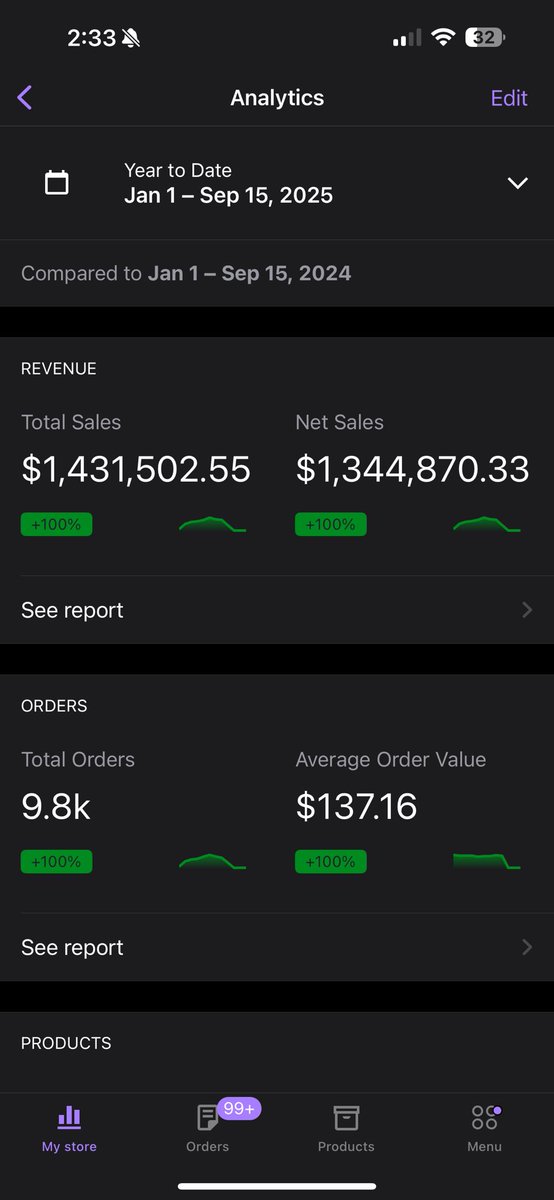Tap the chevron on Orders See report row

tap(527, 947)
